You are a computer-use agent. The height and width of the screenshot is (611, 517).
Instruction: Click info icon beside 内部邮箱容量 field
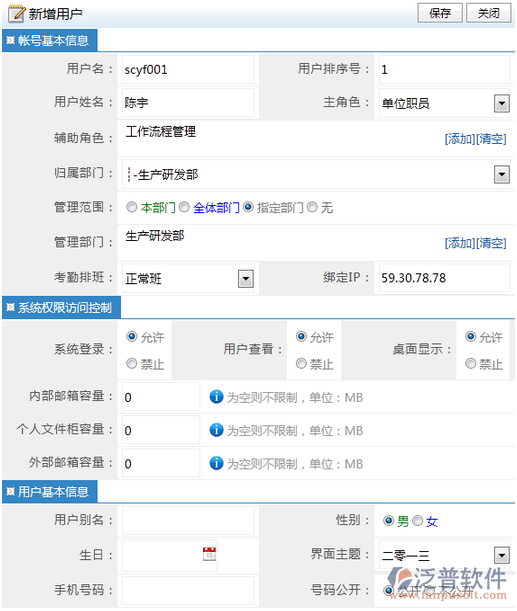[216, 397]
